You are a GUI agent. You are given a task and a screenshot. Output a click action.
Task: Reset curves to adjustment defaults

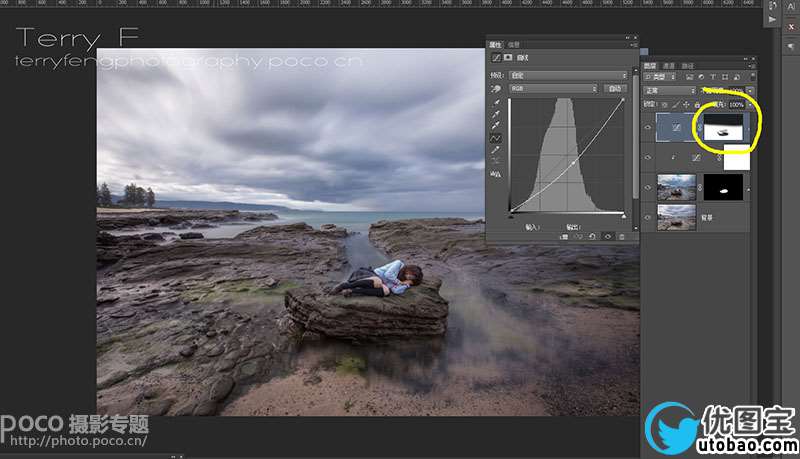[x=592, y=237]
